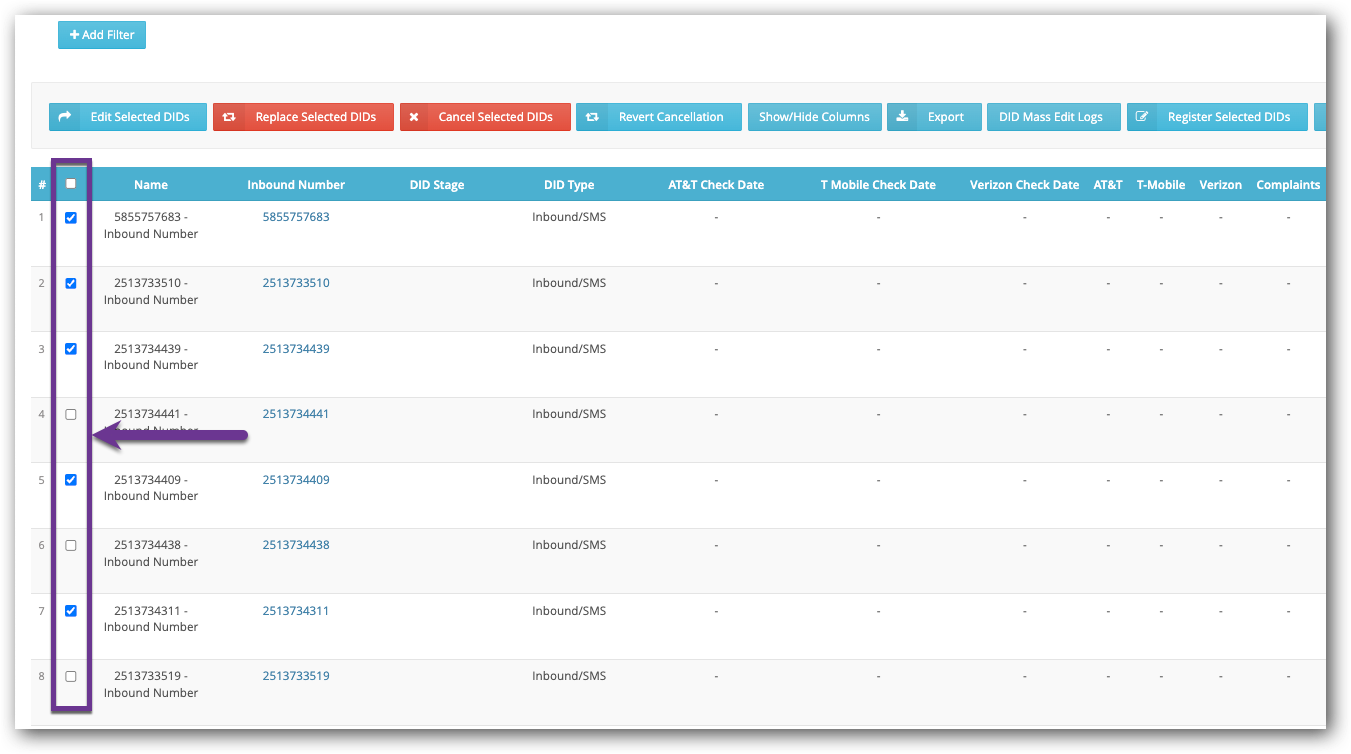Click name cell '2513734311 - Inbound Number'
The width and height of the screenshot is (1351, 754).
coord(151,619)
